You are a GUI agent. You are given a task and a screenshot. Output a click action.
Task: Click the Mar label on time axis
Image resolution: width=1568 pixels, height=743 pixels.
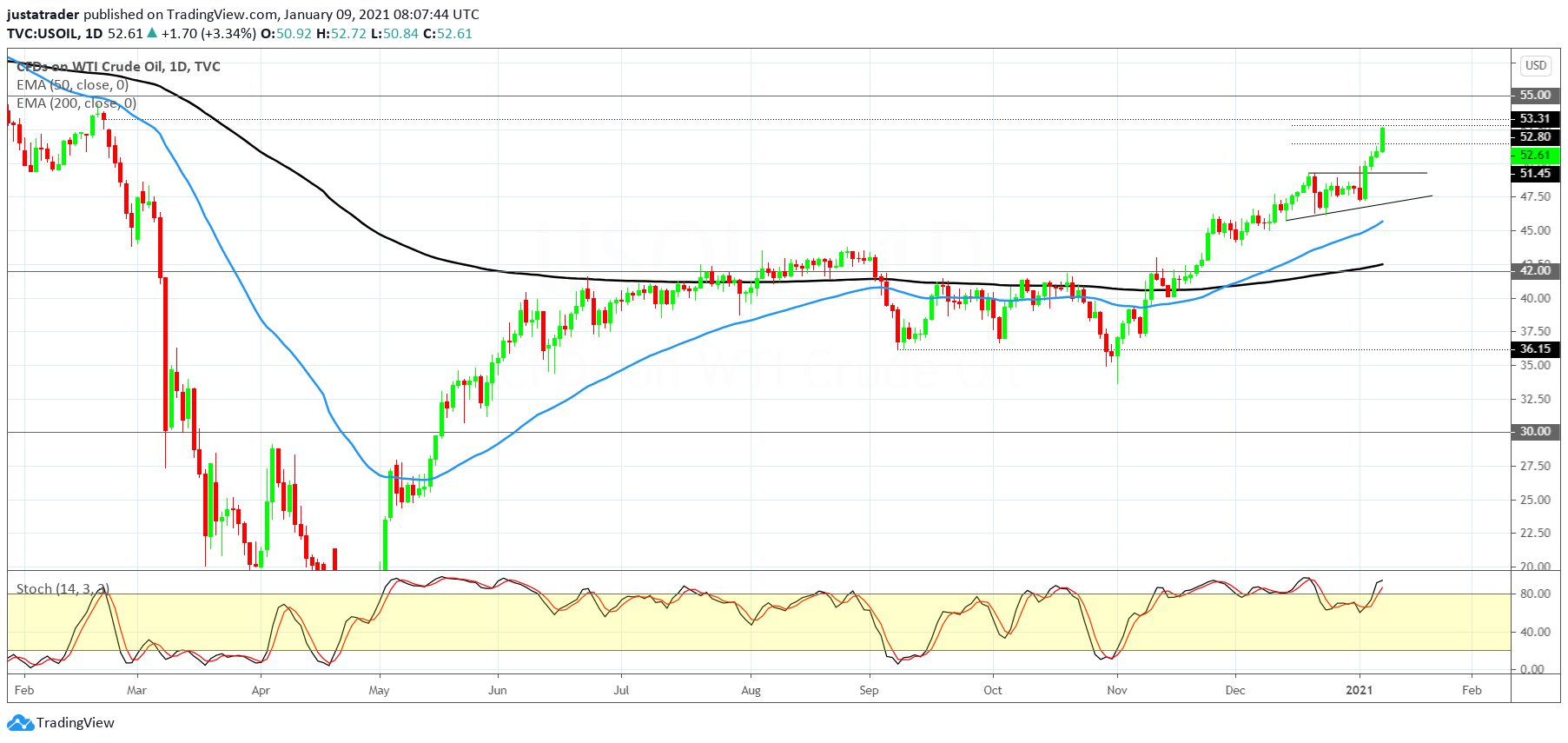coord(136,691)
